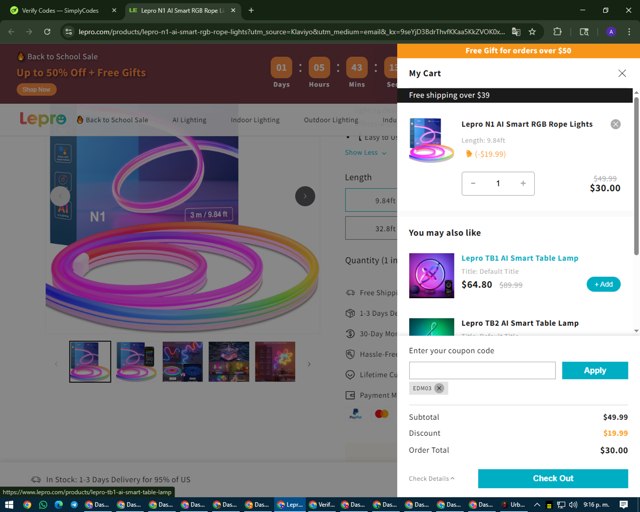Click the TB1 Table Lamp thumbnail
Viewport: 640px width, 512px height.
tap(431, 276)
